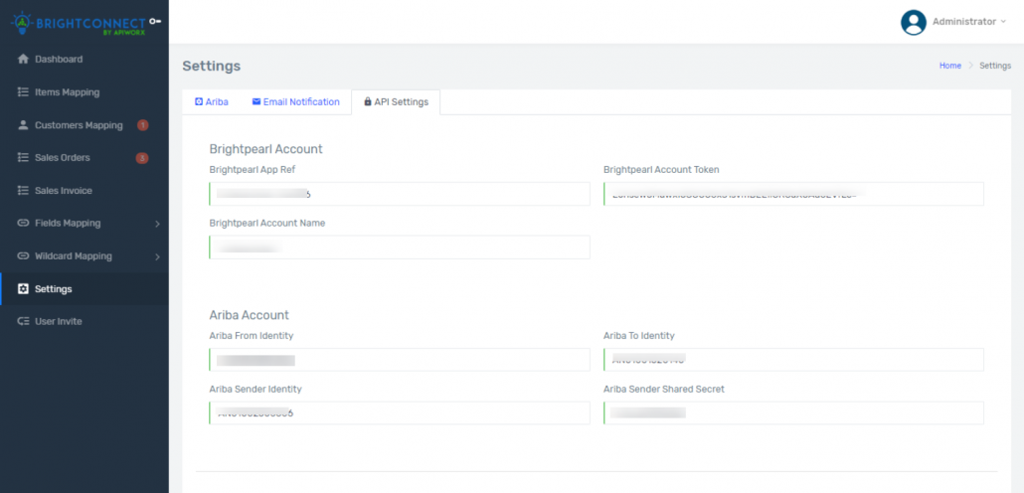Click the Items Mapping list icon

coord(24,92)
